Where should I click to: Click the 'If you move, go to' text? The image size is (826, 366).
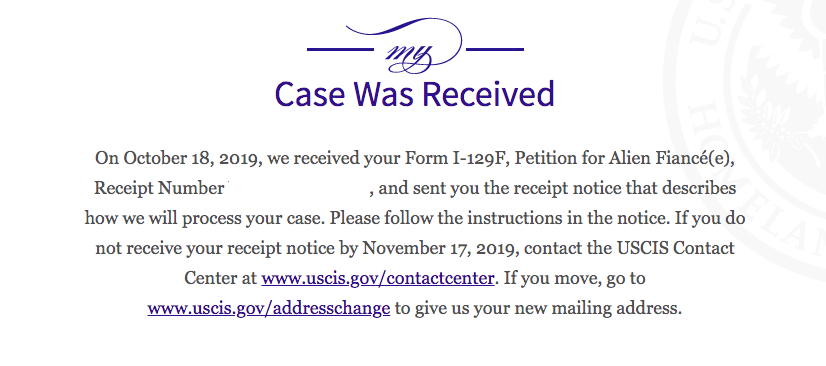pyautogui.click(x=574, y=279)
